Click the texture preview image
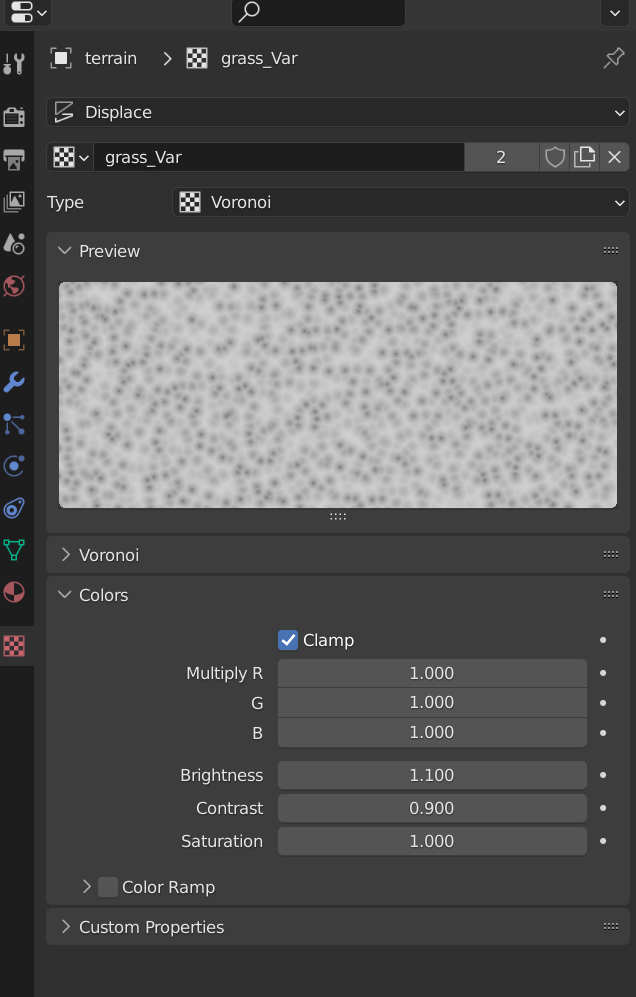The width and height of the screenshot is (636, 997). point(338,395)
